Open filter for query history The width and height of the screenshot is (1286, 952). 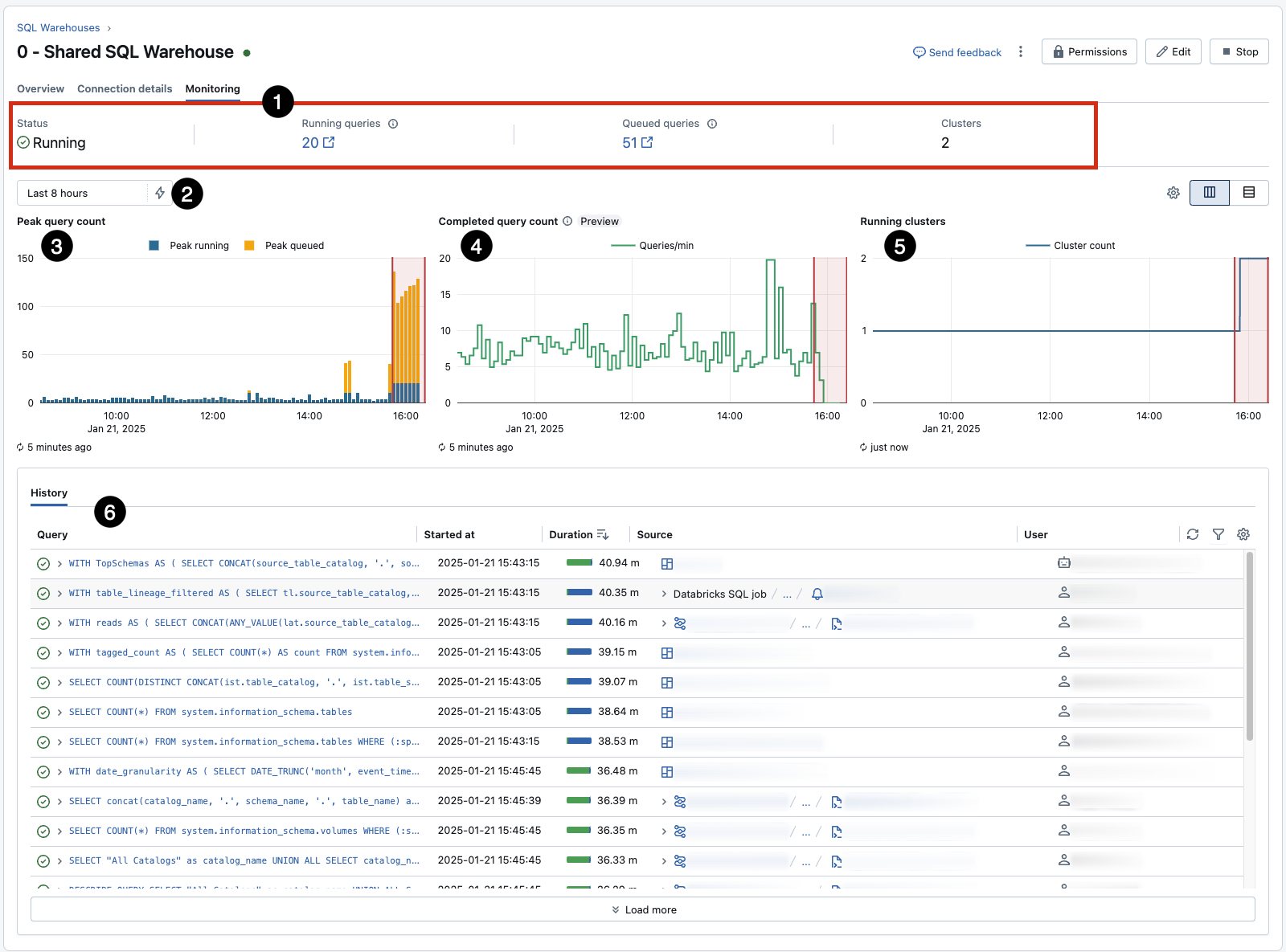pyautogui.click(x=1218, y=534)
